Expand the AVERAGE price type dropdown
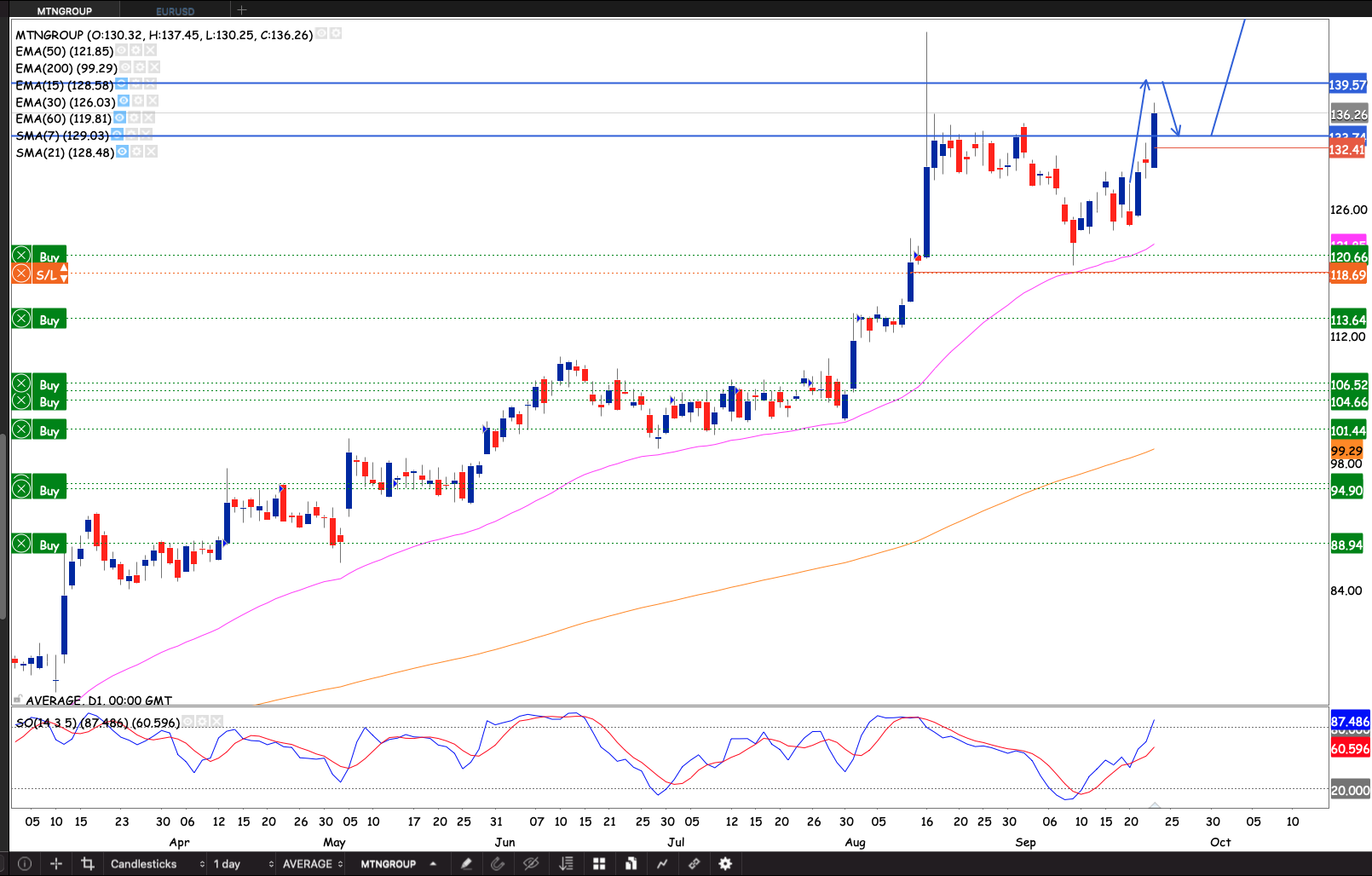The image size is (1372, 876). point(312,863)
